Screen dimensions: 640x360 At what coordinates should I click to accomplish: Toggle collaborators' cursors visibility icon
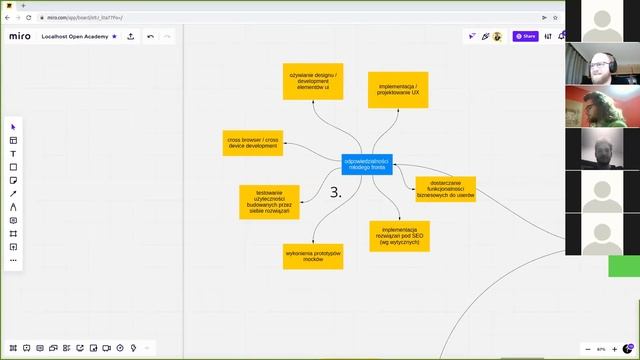coord(472,36)
